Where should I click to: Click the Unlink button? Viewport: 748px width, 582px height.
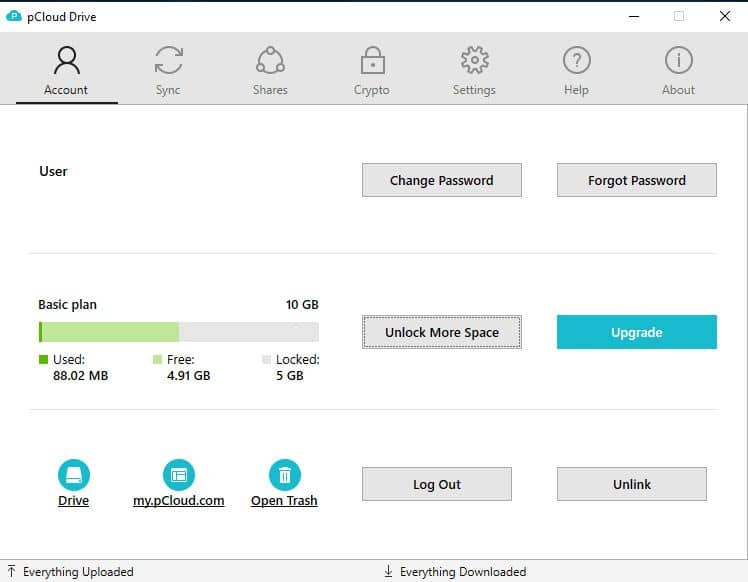[x=632, y=484]
